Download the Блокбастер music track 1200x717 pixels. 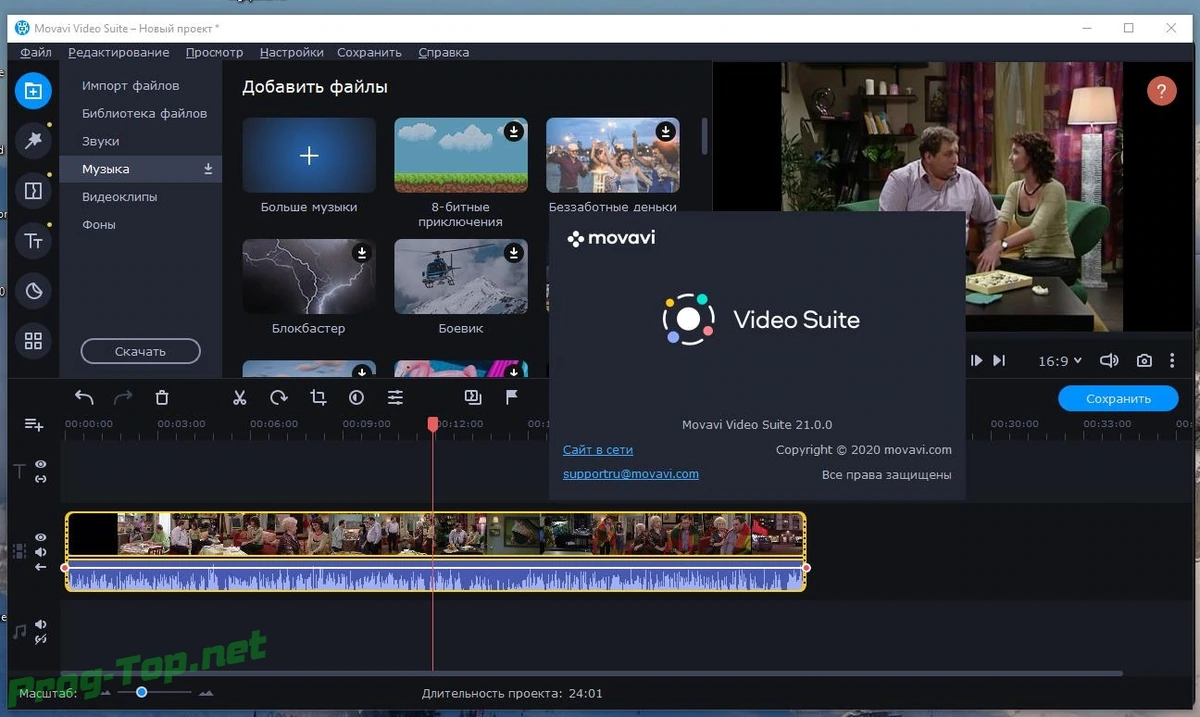361,253
